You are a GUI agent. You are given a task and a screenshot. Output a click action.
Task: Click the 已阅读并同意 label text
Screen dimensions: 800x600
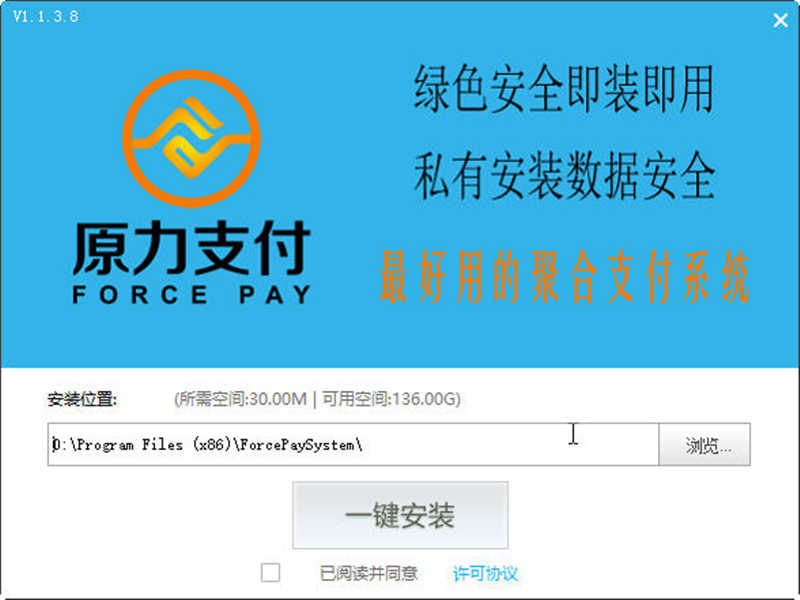[x=369, y=573]
